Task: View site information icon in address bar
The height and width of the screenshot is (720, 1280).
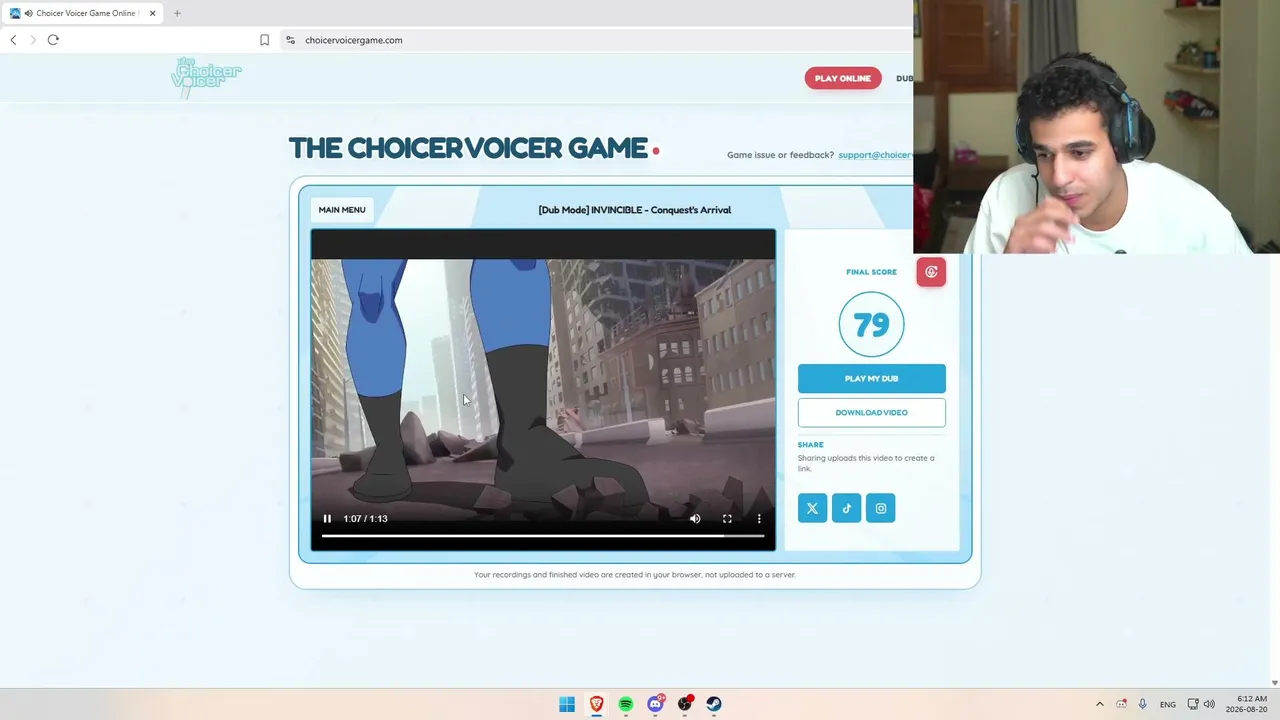Action: click(290, 40)
